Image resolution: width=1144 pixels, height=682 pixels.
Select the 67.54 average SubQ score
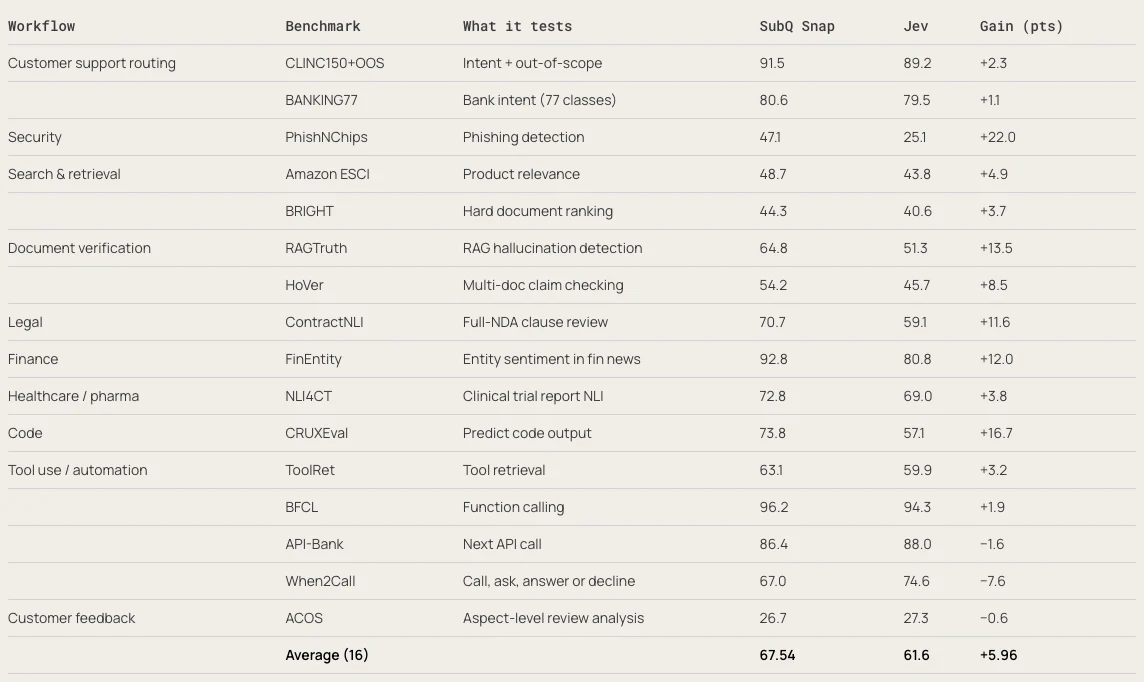777,655
